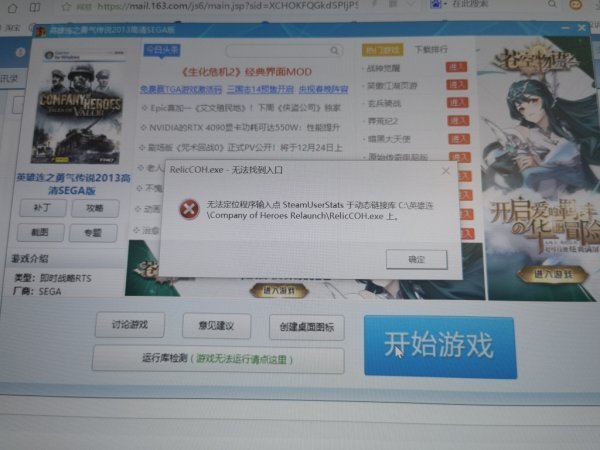Viewport: 600px width, 450px height.
Task: Open the 攻略 guide button
Action: [95, 208]
